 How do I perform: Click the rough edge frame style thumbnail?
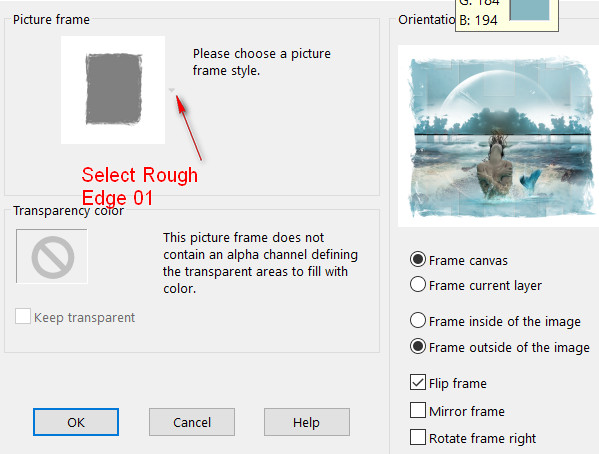pyautogui.click(x=113, y=90)
